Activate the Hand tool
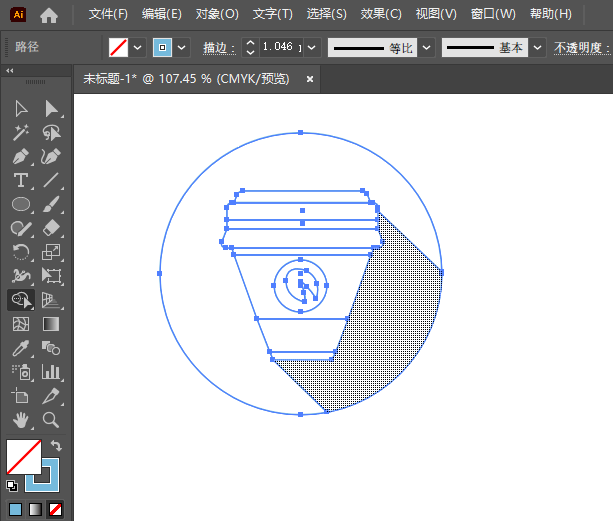 click(21, 420)
